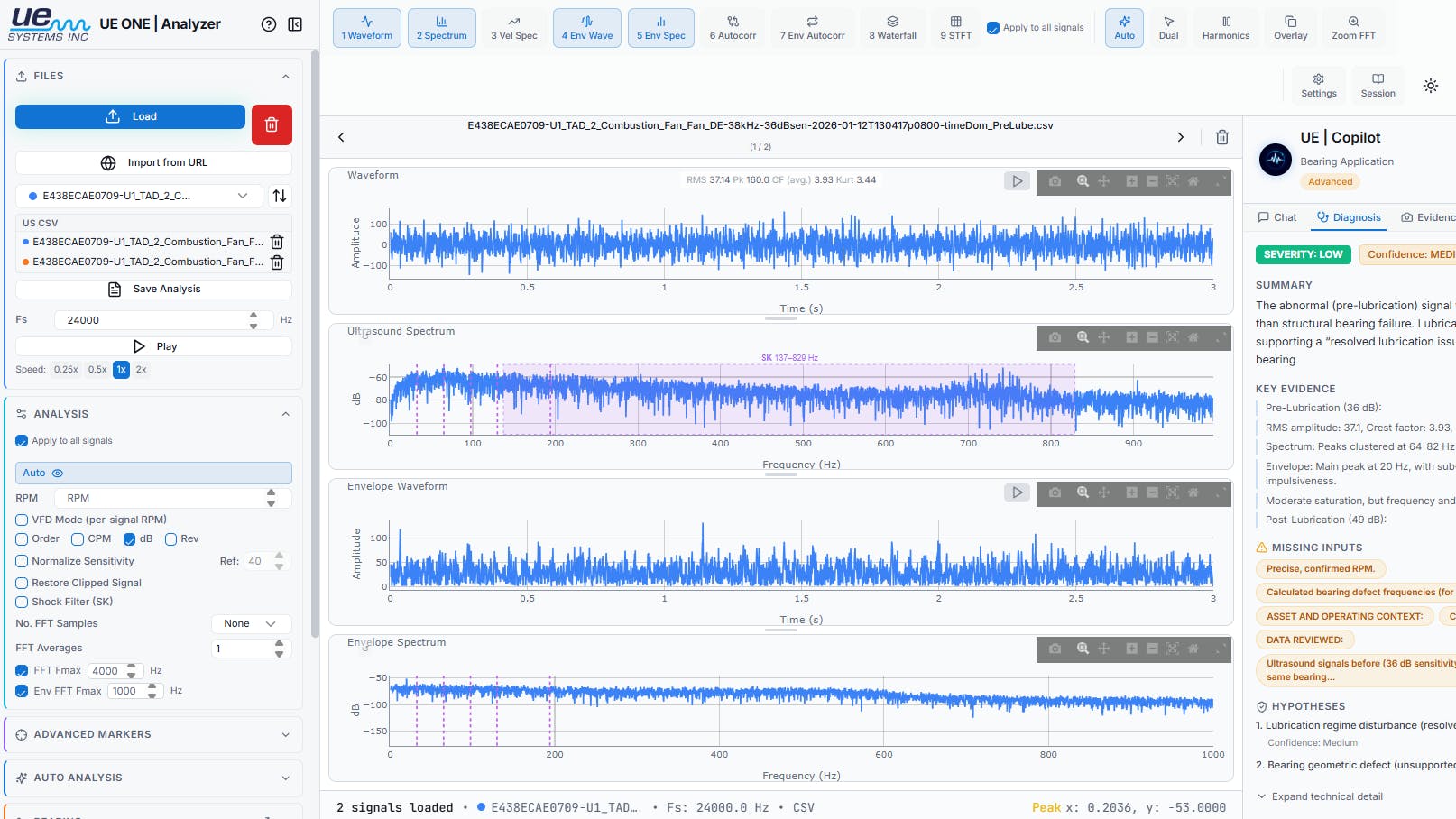Zoom out on the Envelope Waveform plot
Viewport: 1456px width, 819px height.
click(x=1152, y=492)
